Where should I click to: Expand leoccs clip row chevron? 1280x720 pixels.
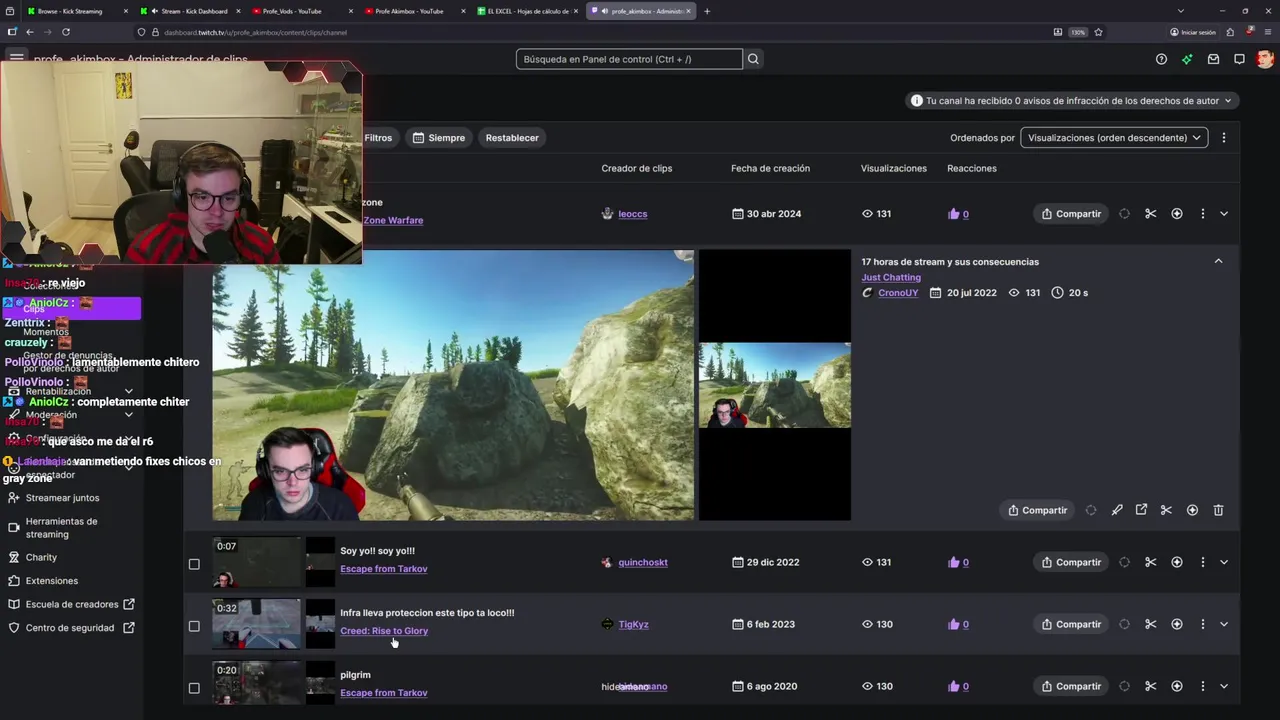(x=1224, y=214)
